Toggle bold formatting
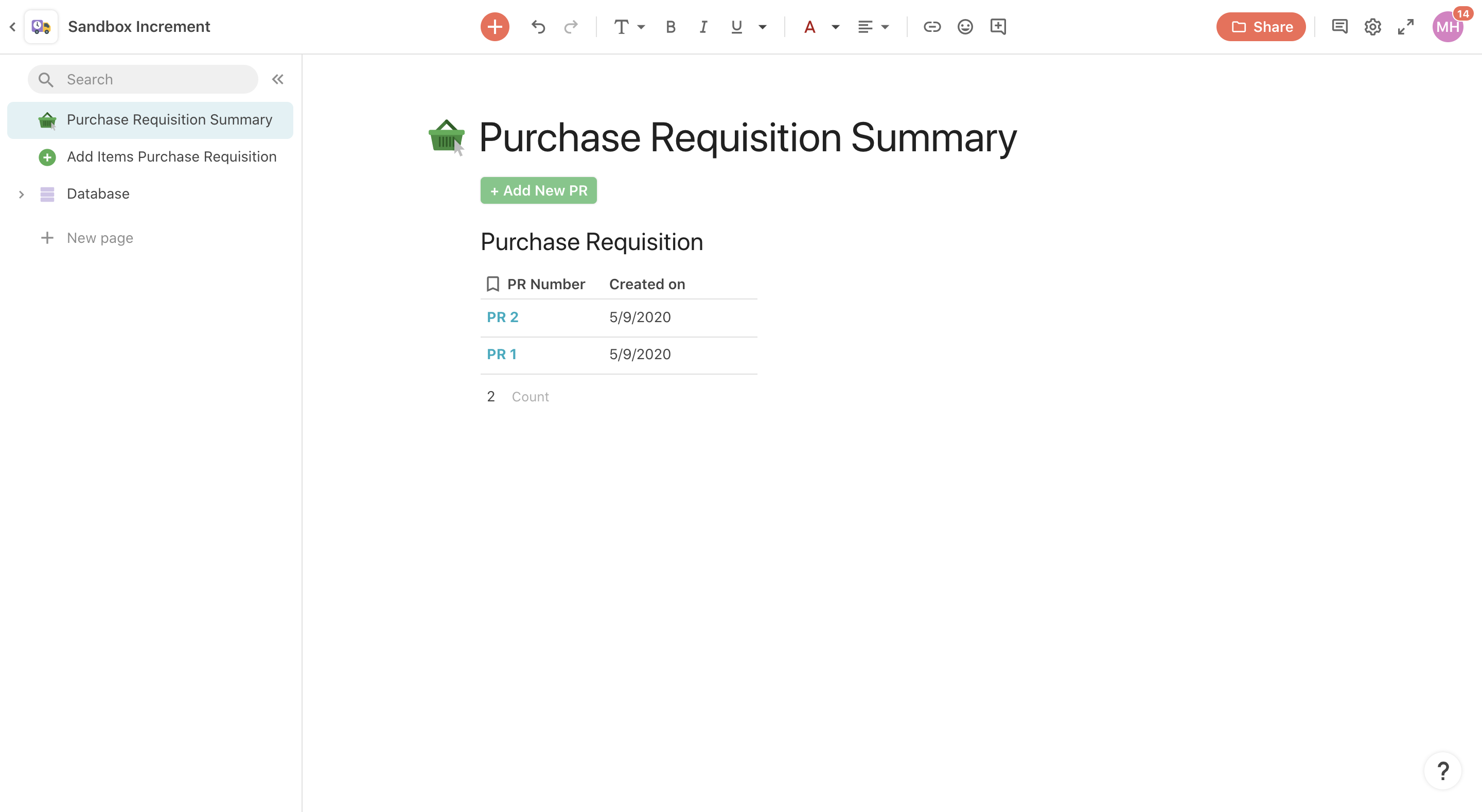The image size is (1482, 812). click(x=670, y=26)
